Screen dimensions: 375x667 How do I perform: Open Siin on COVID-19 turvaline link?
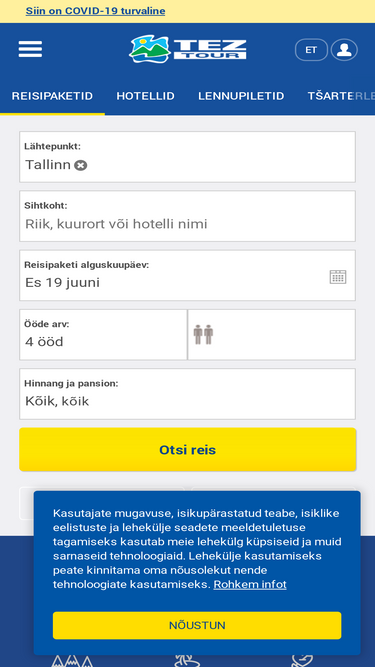tap(95, 11)
